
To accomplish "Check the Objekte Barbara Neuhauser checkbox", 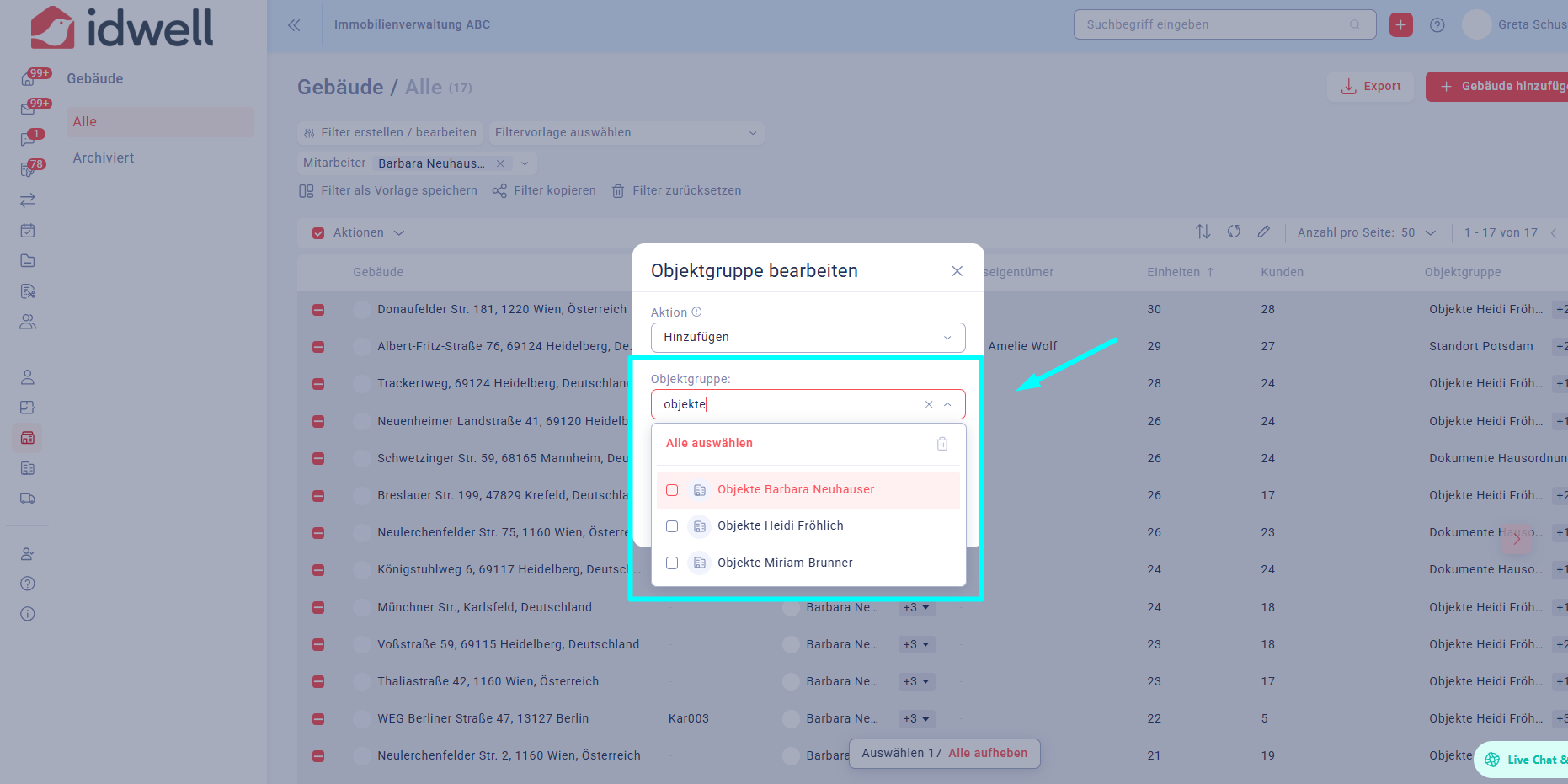I will pos(672,490).
